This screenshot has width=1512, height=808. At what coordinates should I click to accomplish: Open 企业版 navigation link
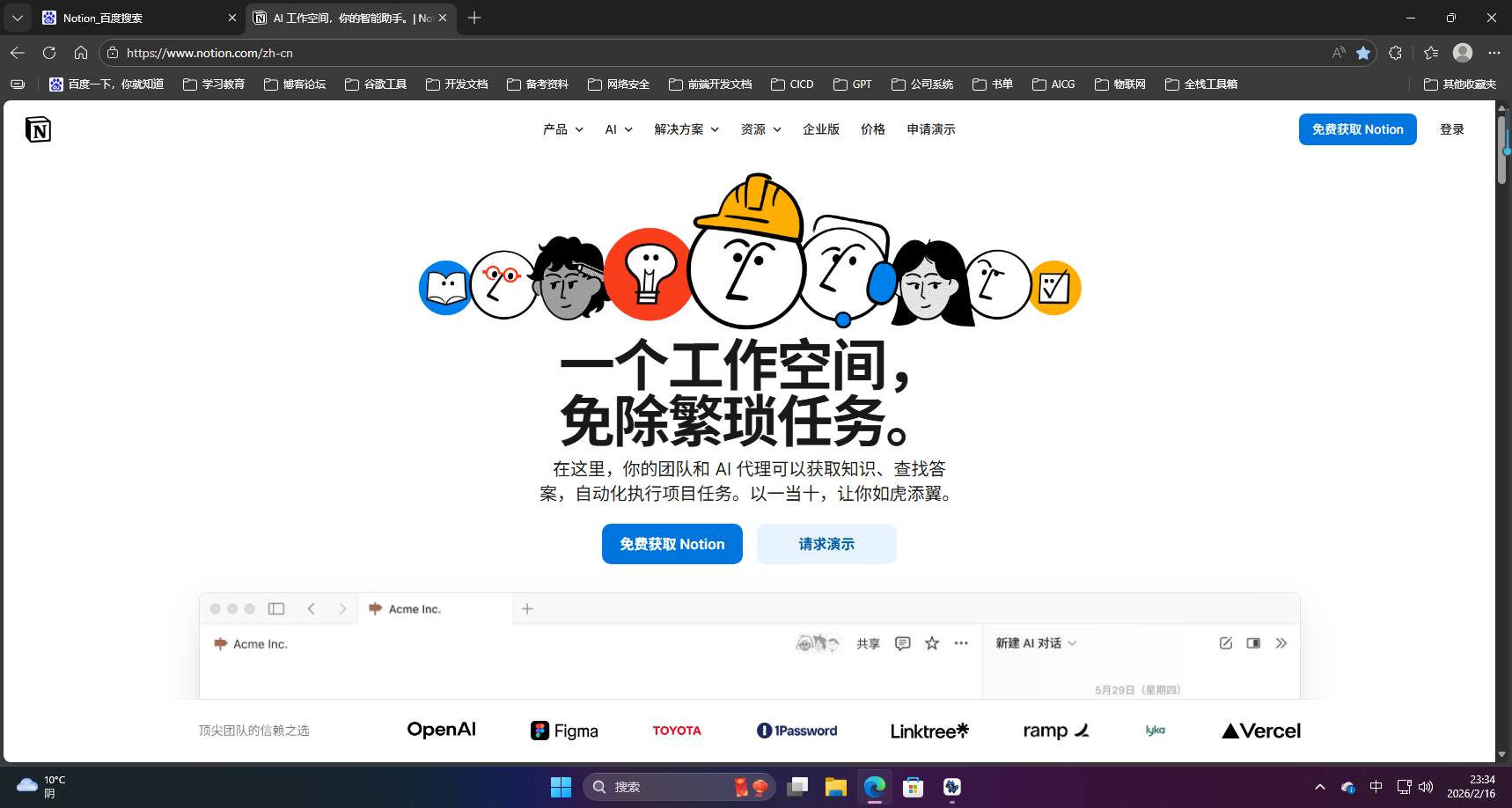coord(821,129)
